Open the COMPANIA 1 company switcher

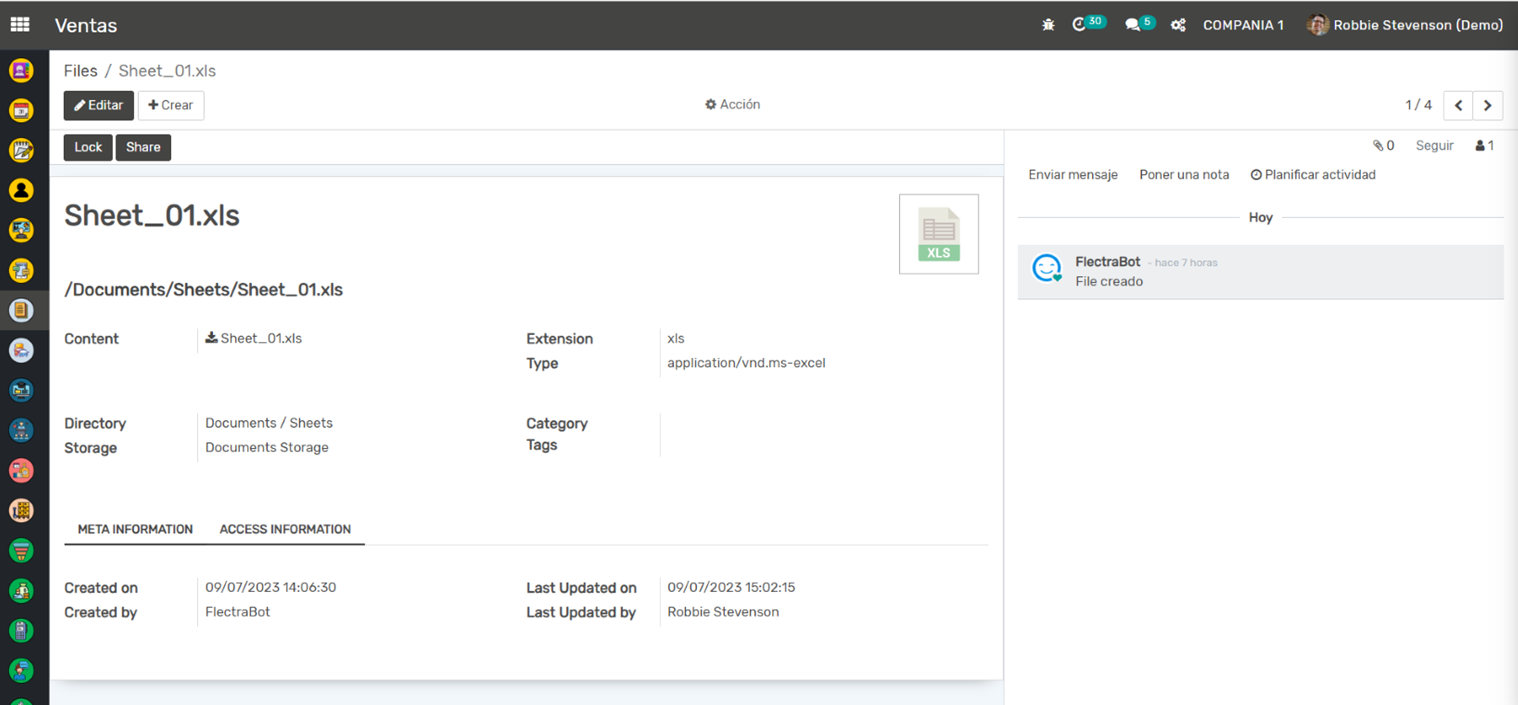click(x=1243, y=25)
